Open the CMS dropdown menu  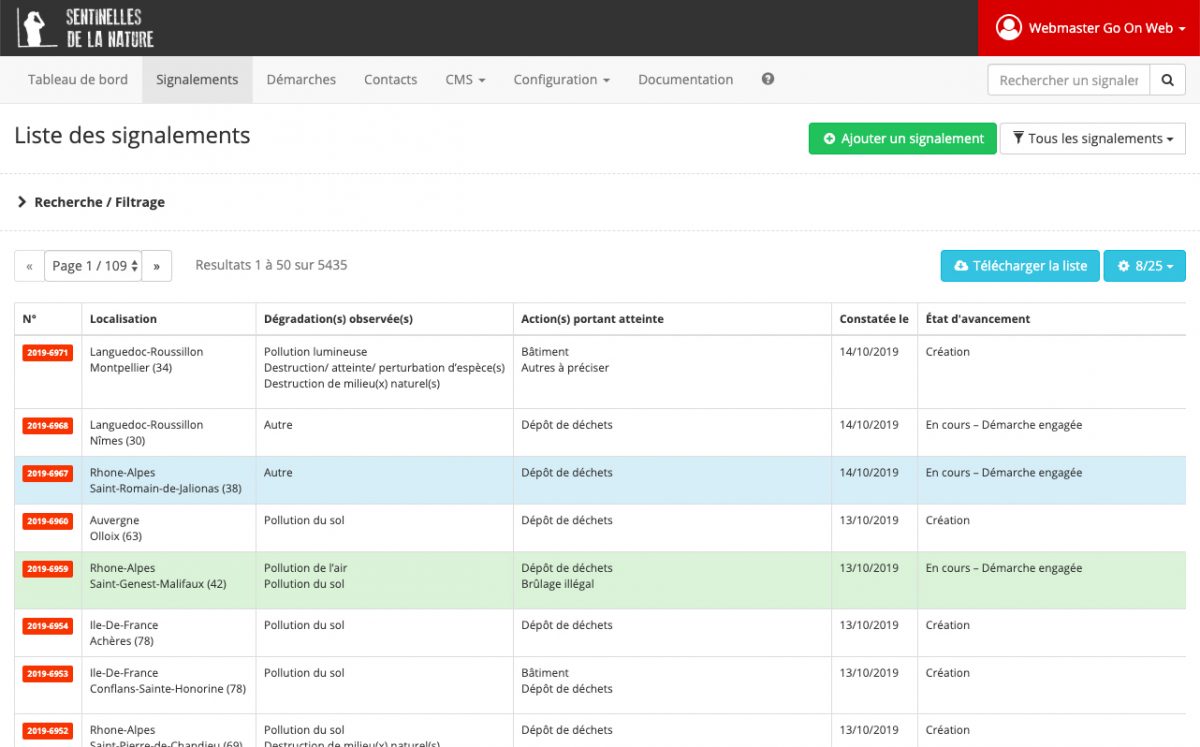pyautogui.click(x=465, y=80)
